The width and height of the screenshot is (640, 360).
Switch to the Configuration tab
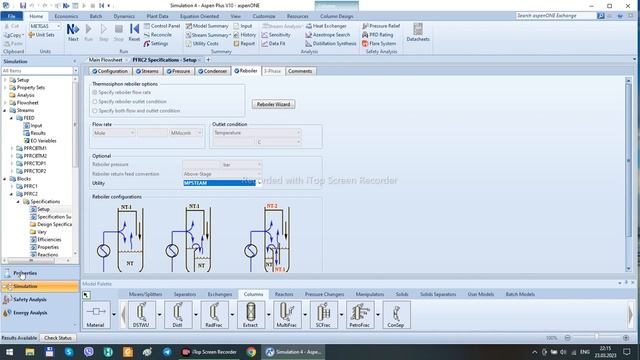pos(110,71)
